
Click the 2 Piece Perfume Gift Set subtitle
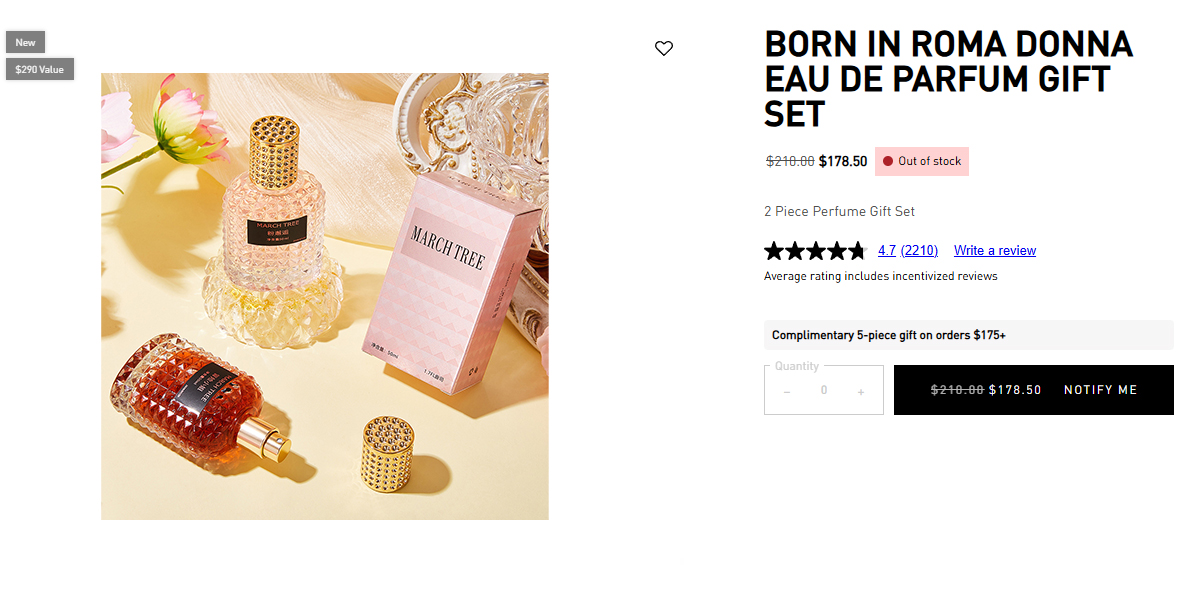coord(839,211)
